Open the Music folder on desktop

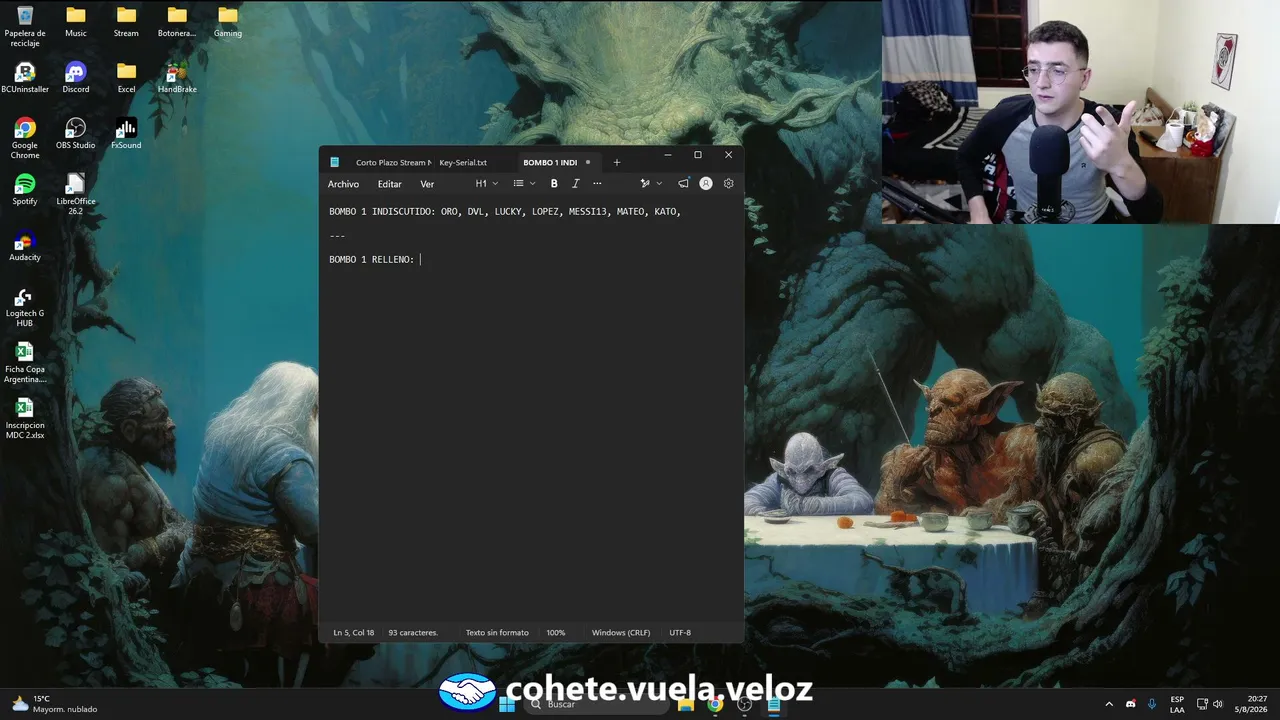[x=76, y=21]
